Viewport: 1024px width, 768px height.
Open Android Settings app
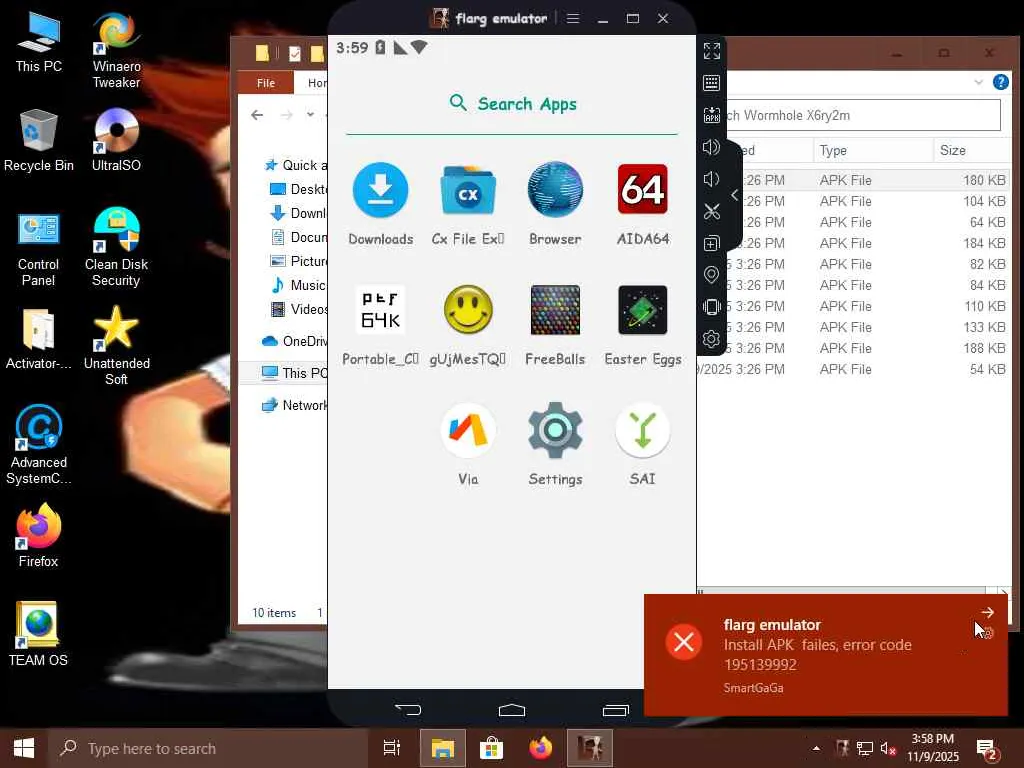tap(555, 430)
